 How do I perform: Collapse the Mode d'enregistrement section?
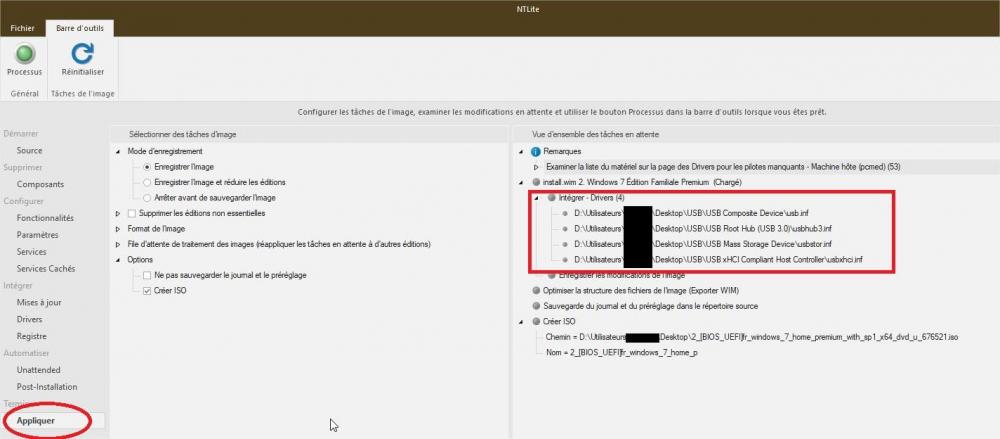point(118,152)
